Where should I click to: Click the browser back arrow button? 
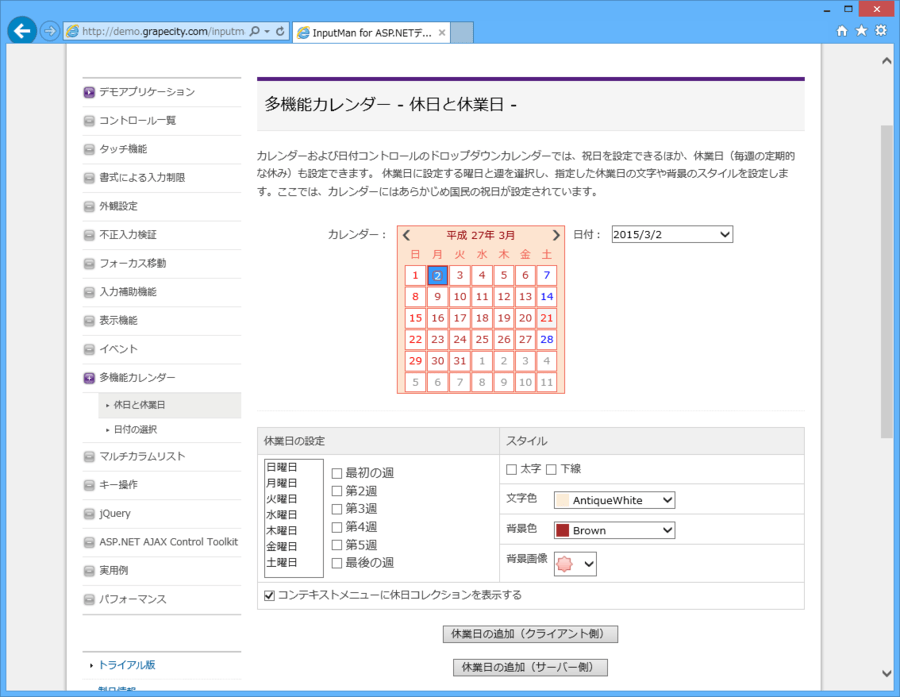(x=22, y=31)
